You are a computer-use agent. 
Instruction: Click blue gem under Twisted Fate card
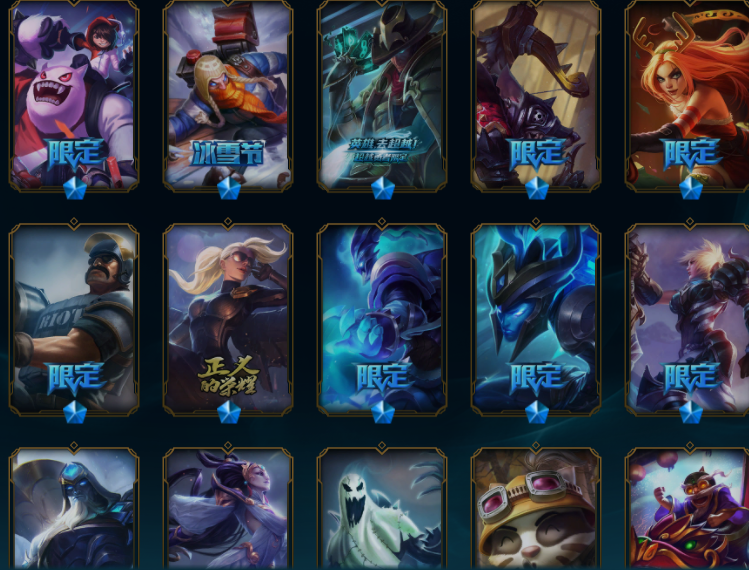coord(383,188)
